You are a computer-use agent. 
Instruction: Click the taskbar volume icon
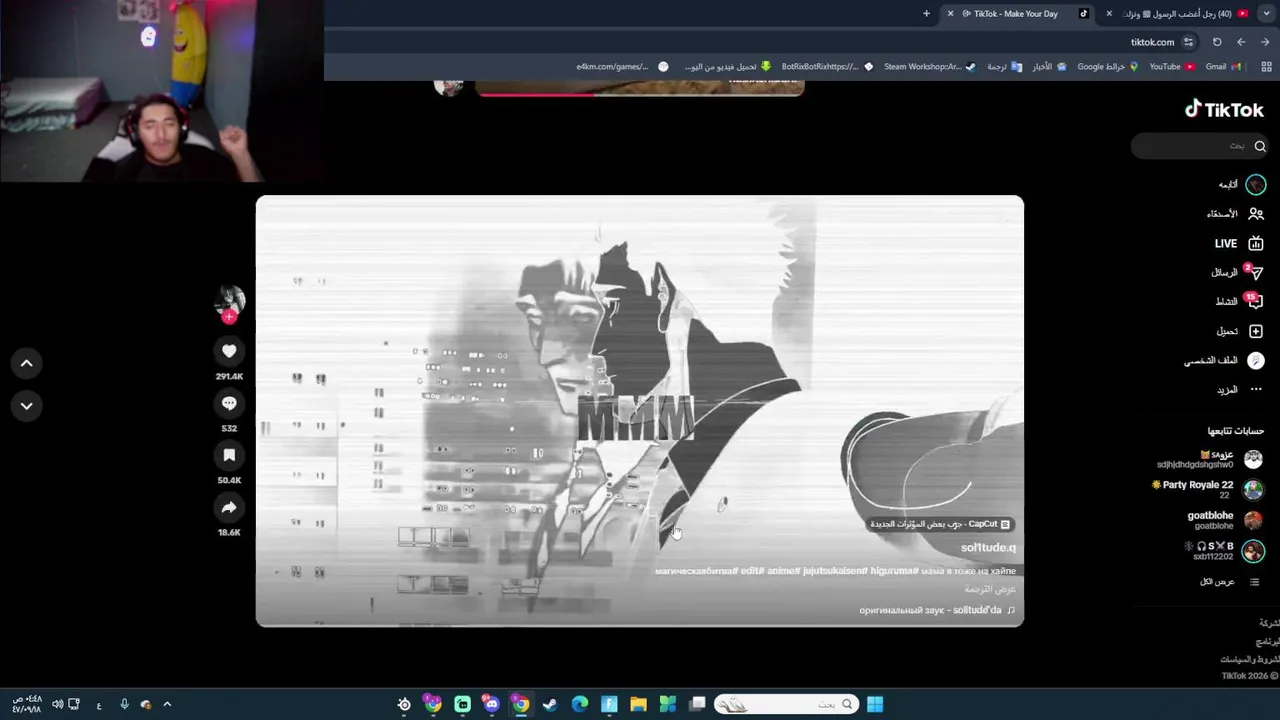(57, 704)
